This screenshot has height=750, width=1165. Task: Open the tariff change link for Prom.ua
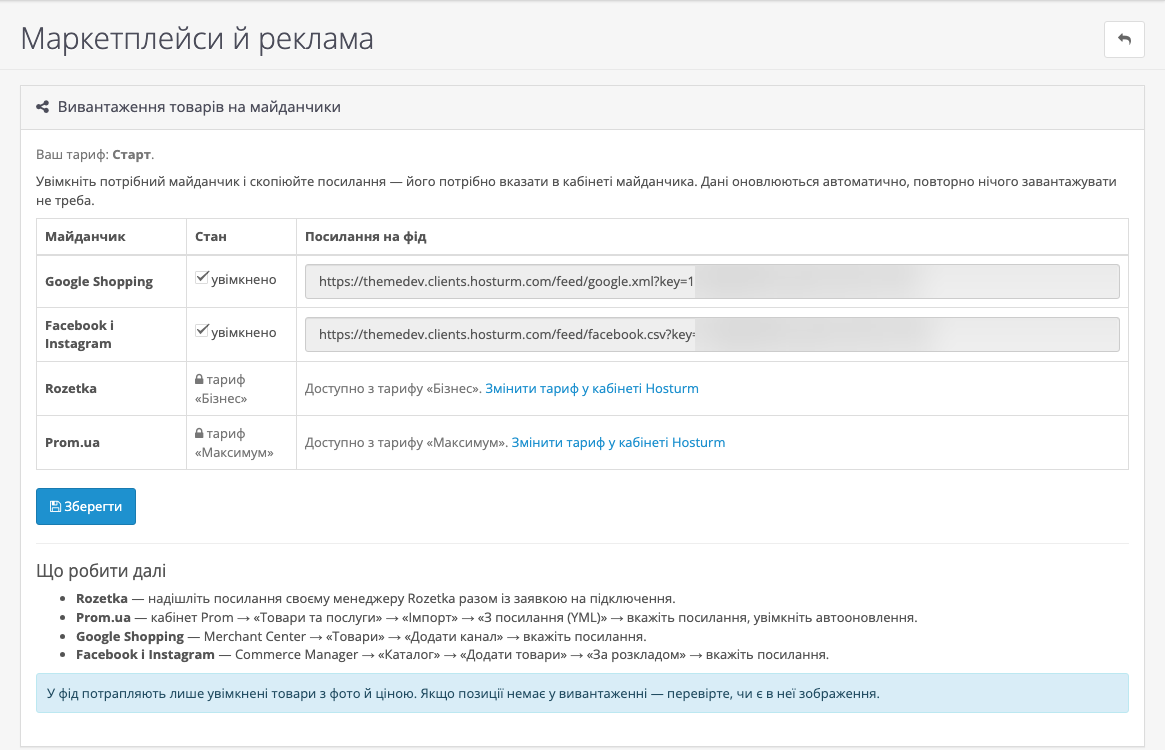(x=618, y=443)
